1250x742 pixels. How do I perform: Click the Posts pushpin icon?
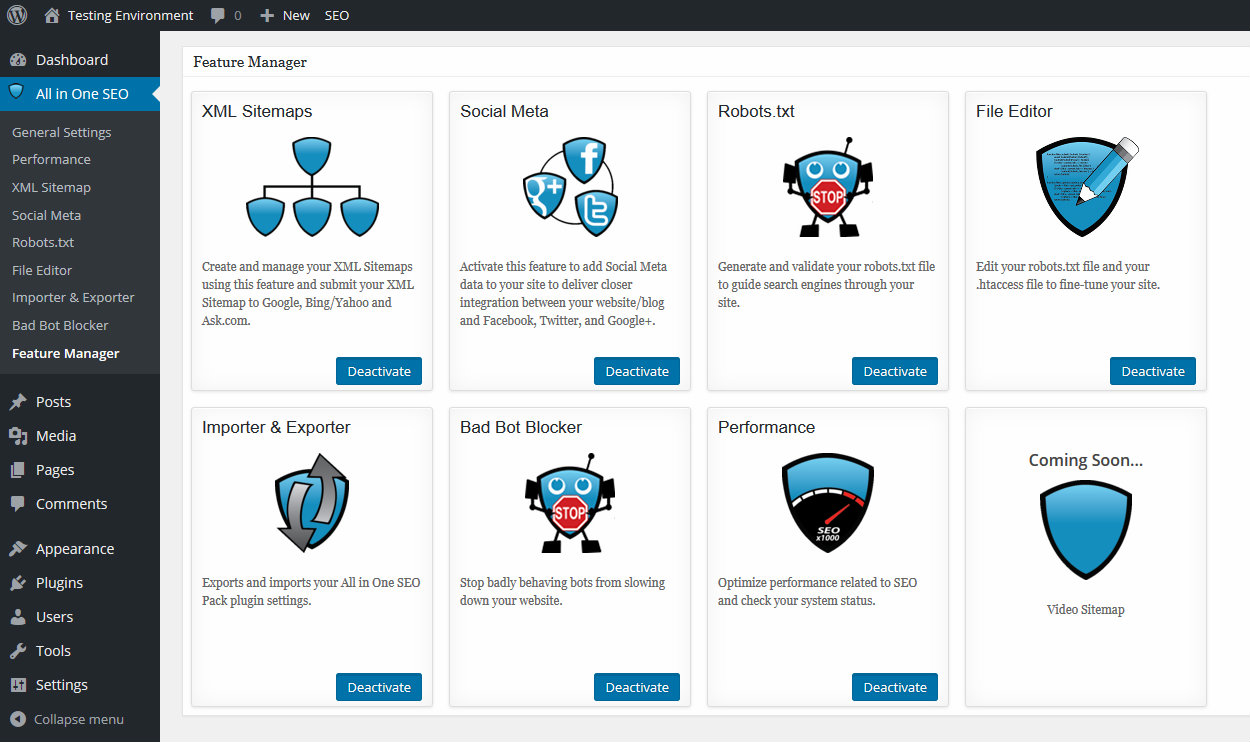(x=17, y=402)
